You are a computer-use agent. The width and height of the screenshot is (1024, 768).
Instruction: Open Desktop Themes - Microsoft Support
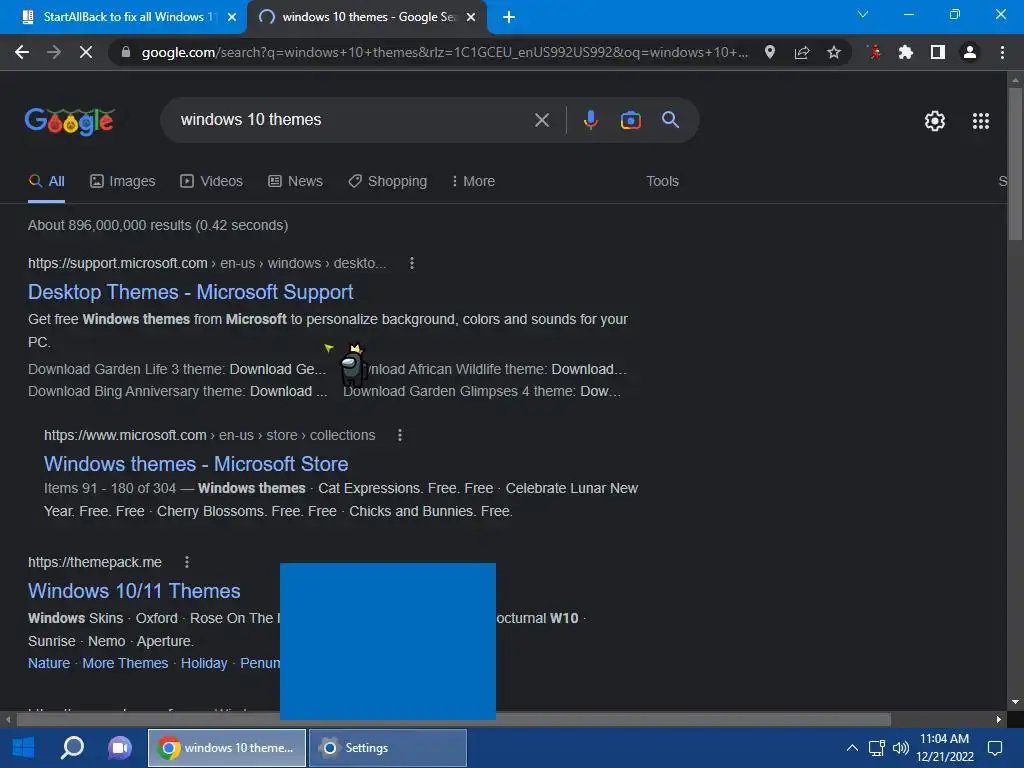pyautogui.click(x=191, y=292)
